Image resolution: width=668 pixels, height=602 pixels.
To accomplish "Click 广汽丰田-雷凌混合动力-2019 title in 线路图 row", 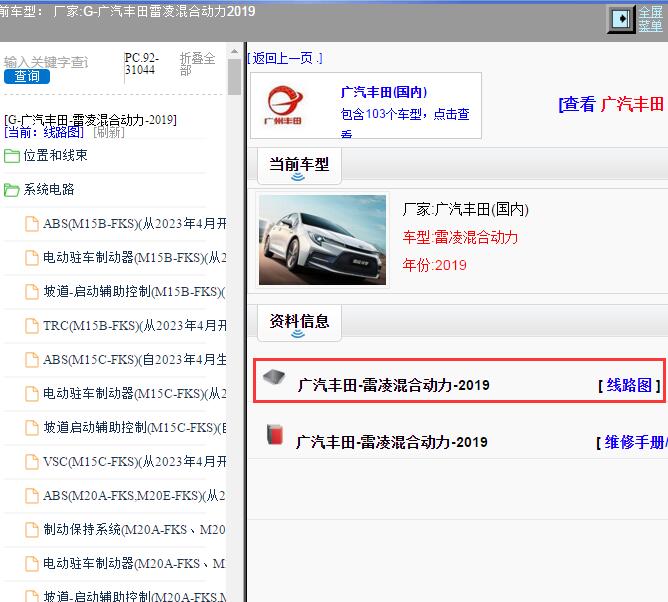I will pyautogui.click(x=394, y=385).
